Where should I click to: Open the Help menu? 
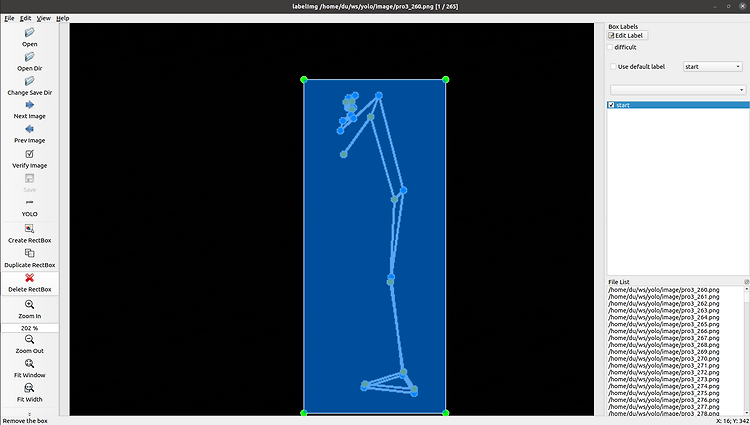pyautogui.click(x=63, y=18)
